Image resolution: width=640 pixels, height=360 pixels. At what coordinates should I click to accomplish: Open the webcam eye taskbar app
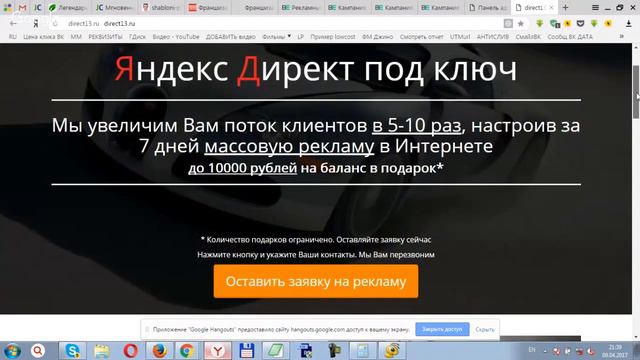coord(392,351)
